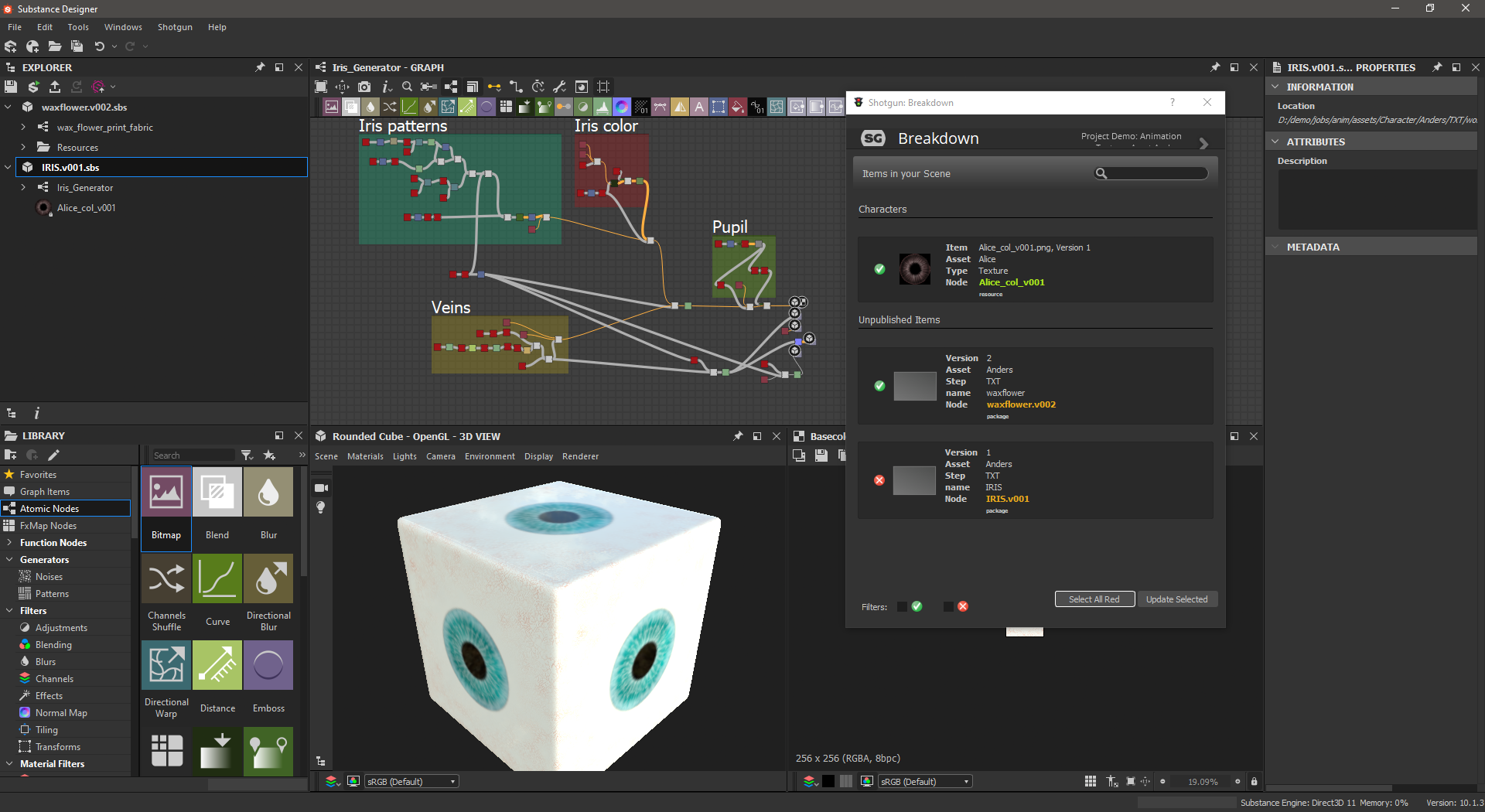
Task: Zoom out with minus button in 2D view
Action: (x=1162, y=782)
